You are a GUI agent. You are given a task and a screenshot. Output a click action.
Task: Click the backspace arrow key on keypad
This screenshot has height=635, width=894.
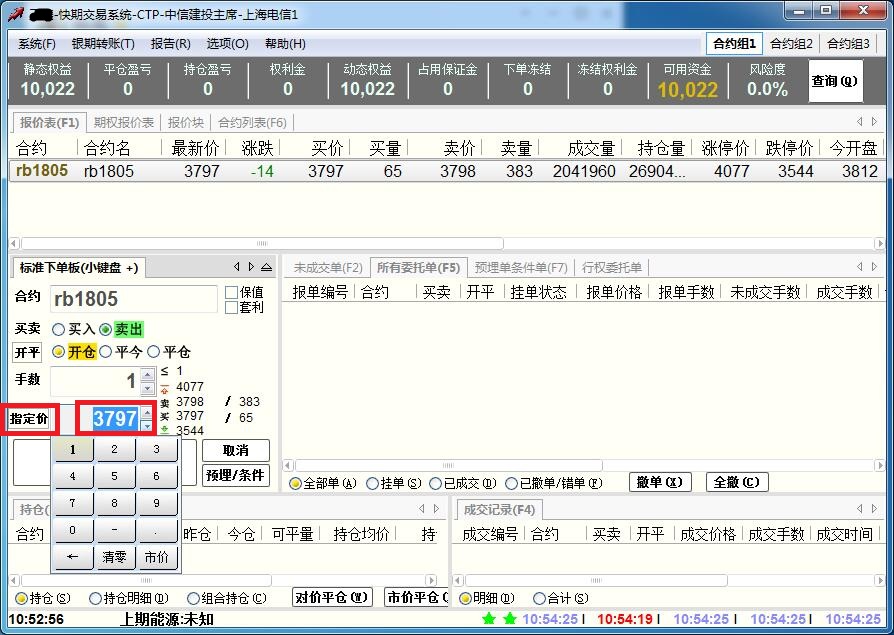tap(72, 557)
